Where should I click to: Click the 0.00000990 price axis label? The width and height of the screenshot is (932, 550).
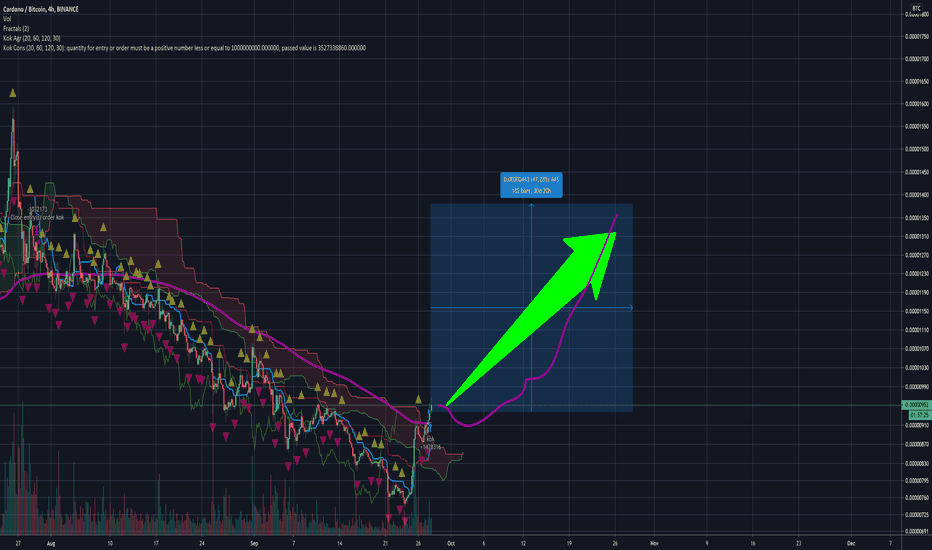tap(917, 387)
